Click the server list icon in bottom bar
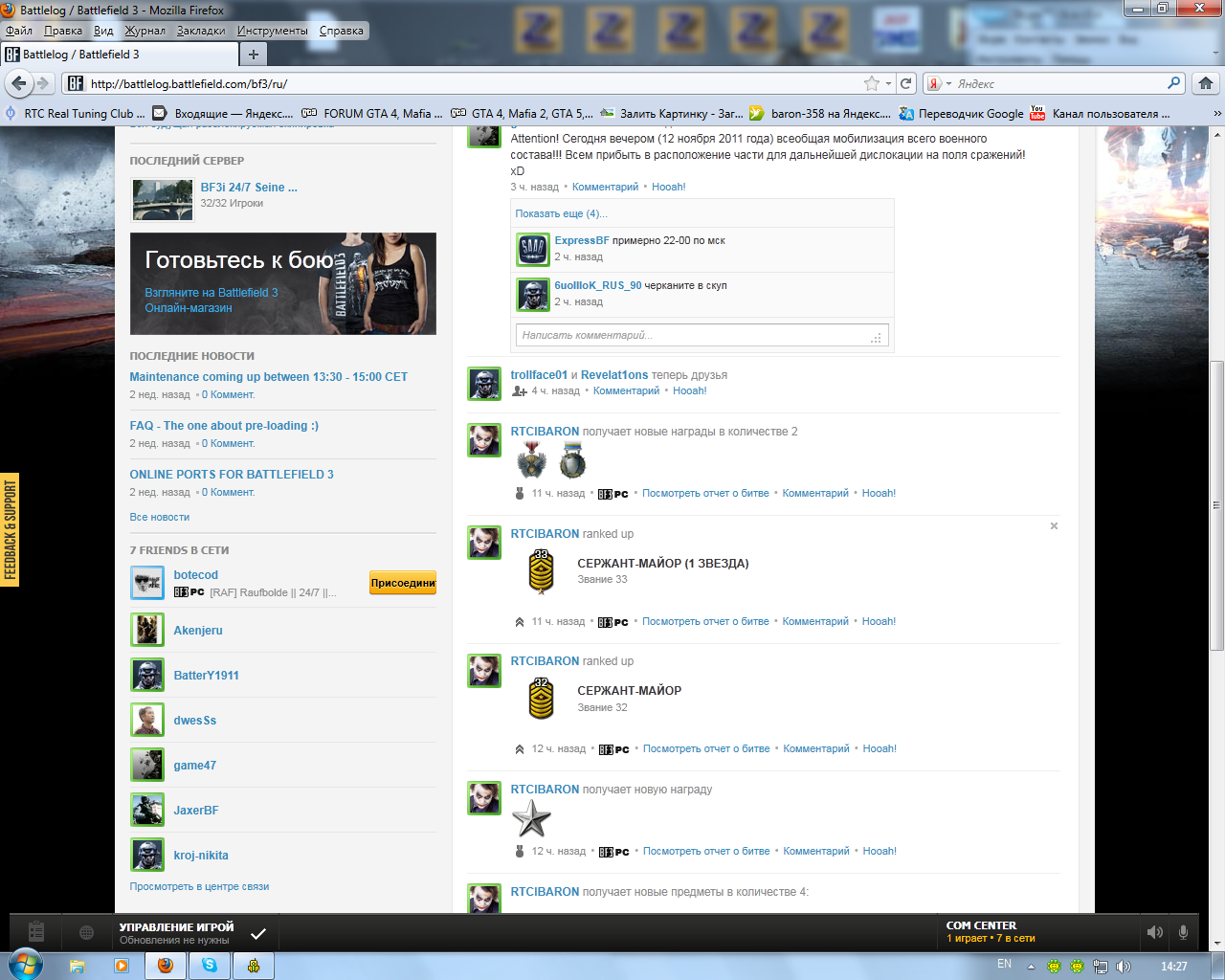 coord(36,931)
